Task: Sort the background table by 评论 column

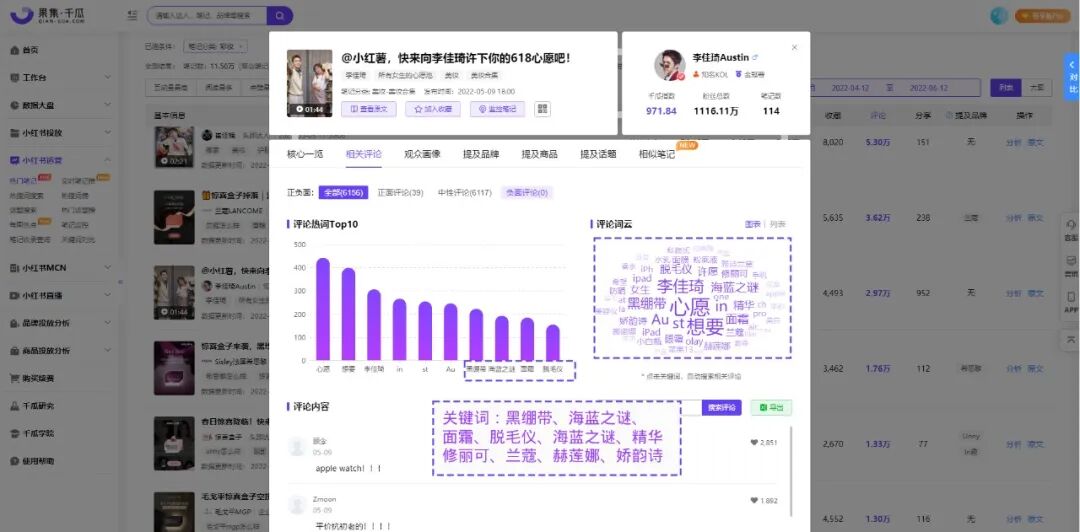Action: coord(878,116)
